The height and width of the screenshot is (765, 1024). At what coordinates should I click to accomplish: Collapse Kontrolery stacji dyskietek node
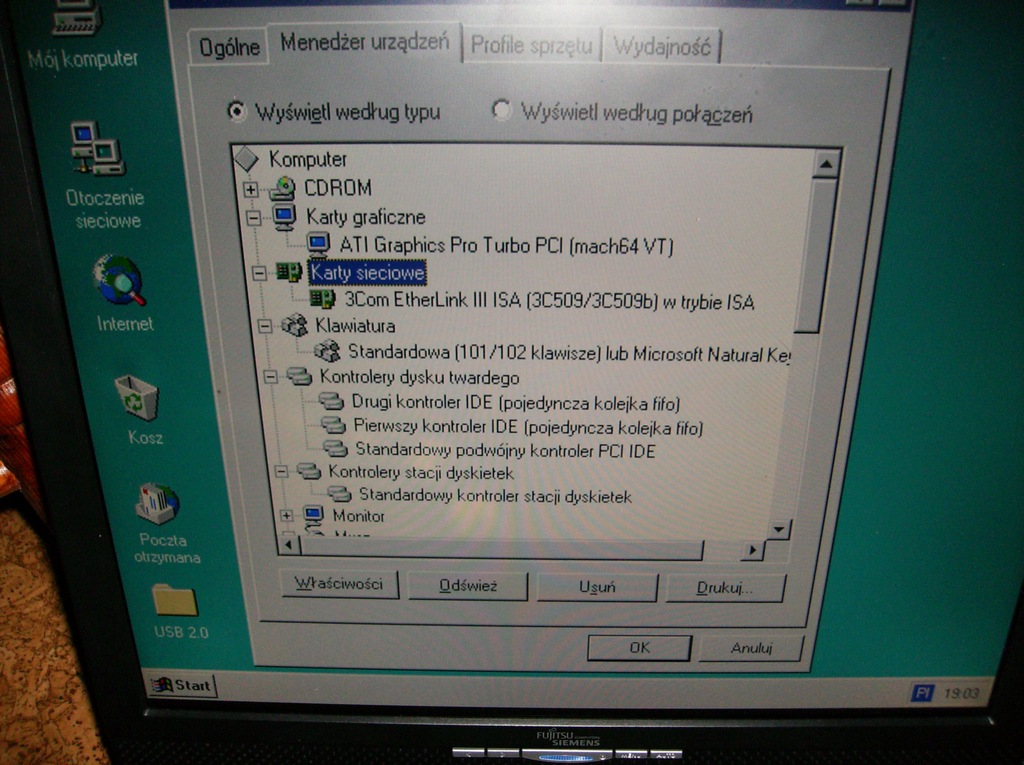click(281, 472)
